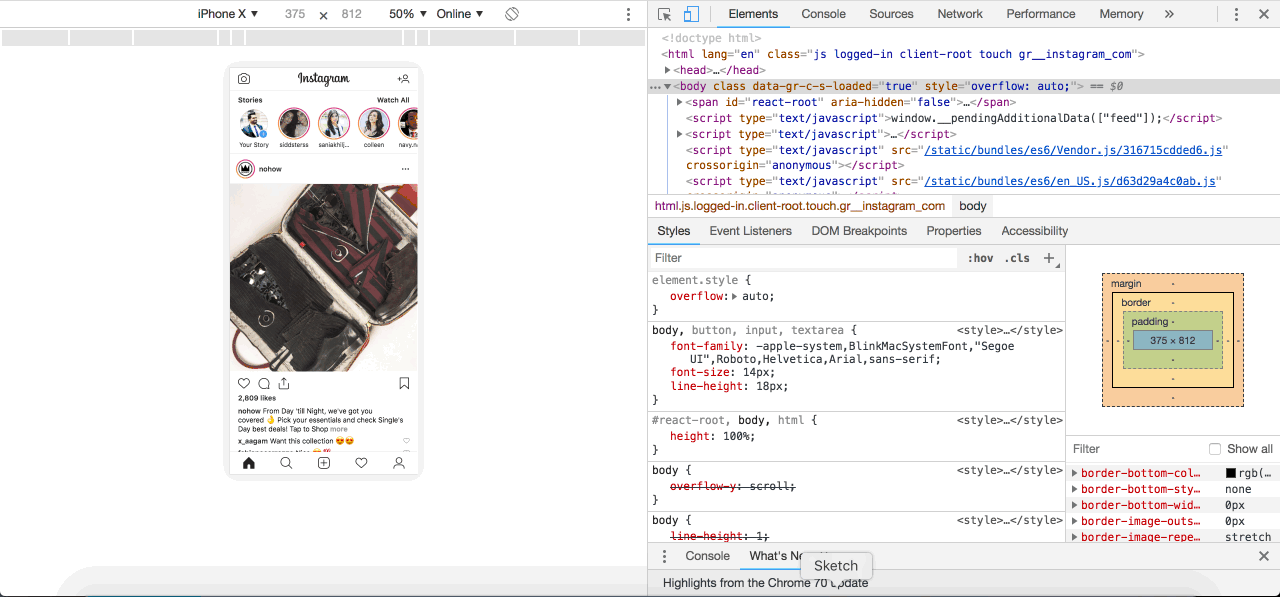Click the Instagram search icon
The image size is (1280, 597).
[x=286, y=463]
